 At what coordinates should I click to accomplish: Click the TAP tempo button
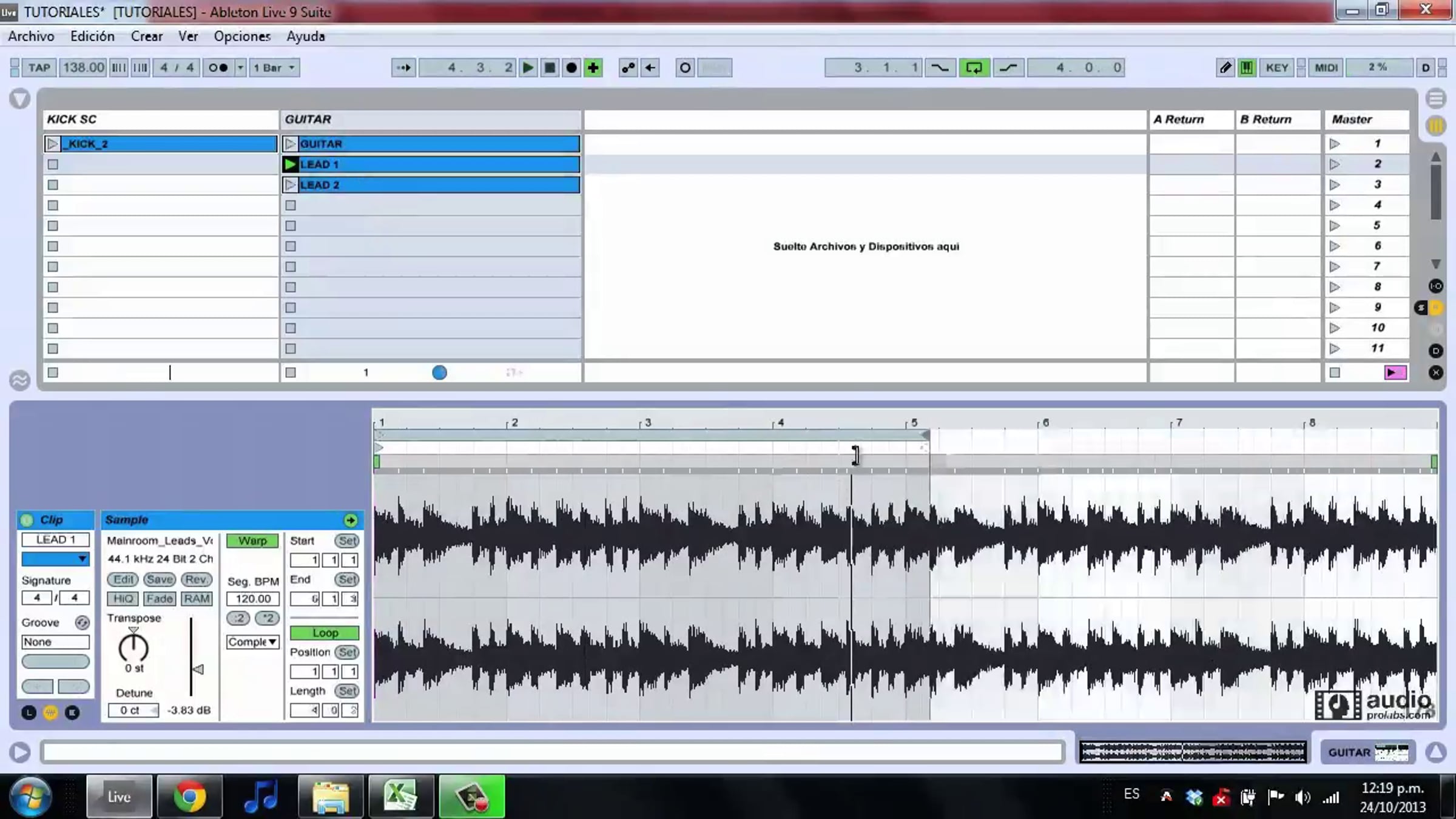point(39,67)
